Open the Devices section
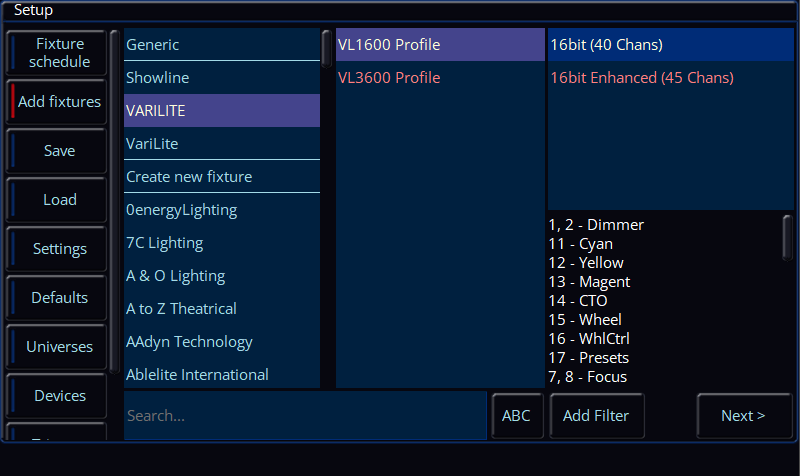The image size is (800, 476). coord(57,395)
